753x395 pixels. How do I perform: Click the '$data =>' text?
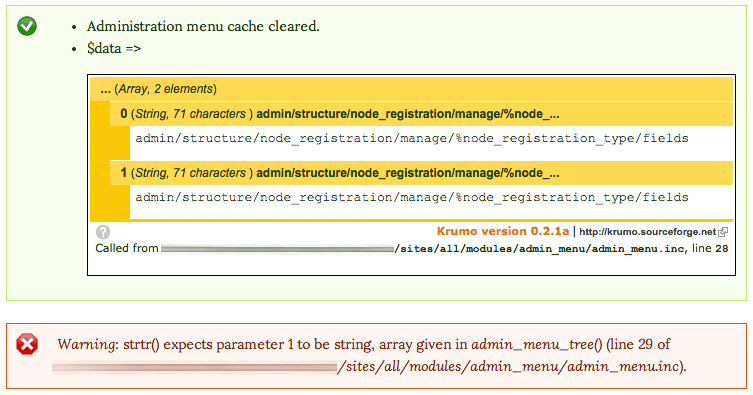(x=114, y=48)
